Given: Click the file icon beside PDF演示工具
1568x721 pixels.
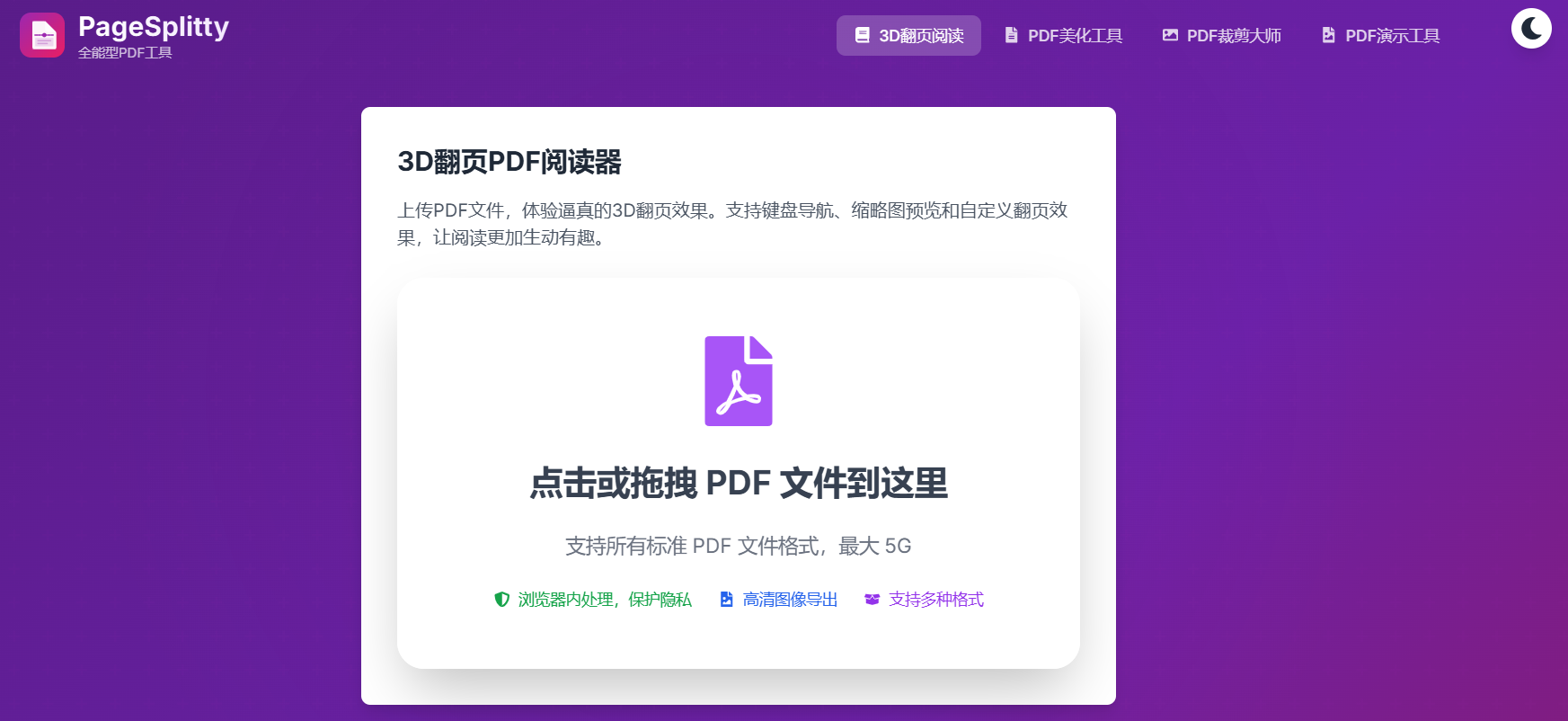Looking at the screenshot, I should click(x=1328, y=35).
